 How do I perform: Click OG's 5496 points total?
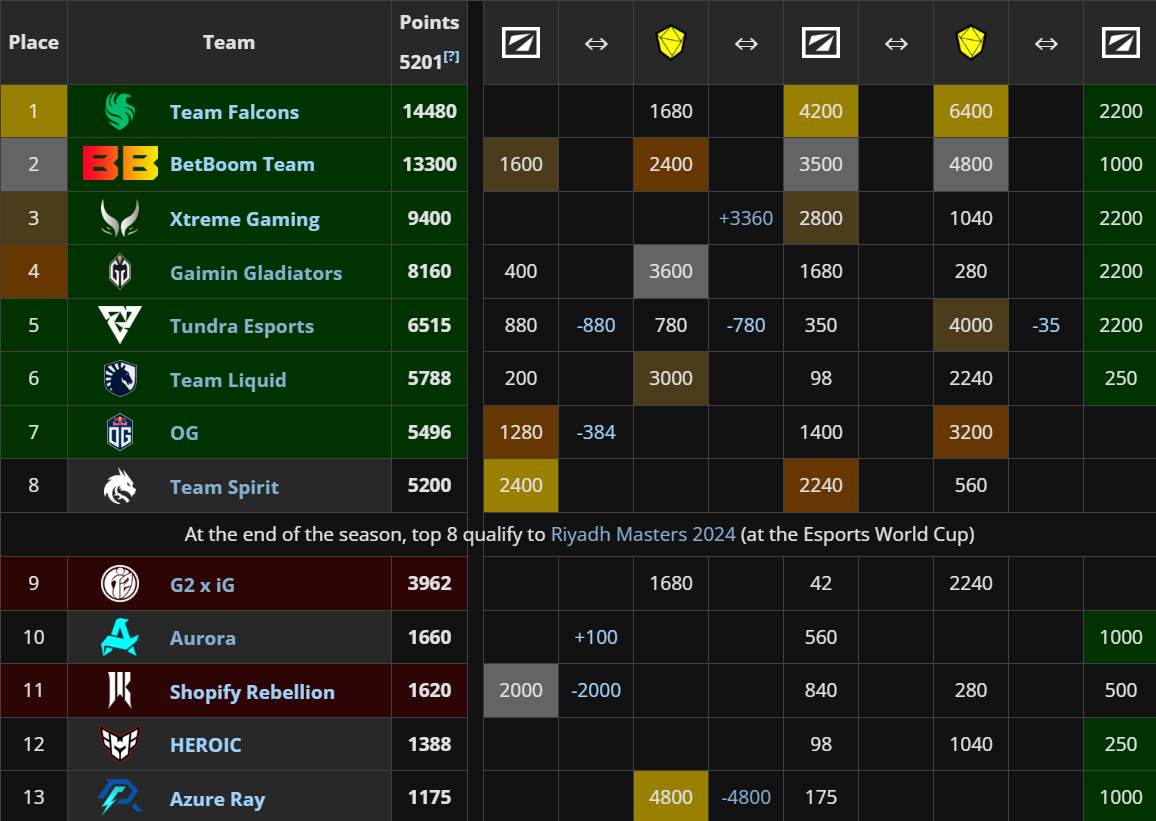point(430,432)
